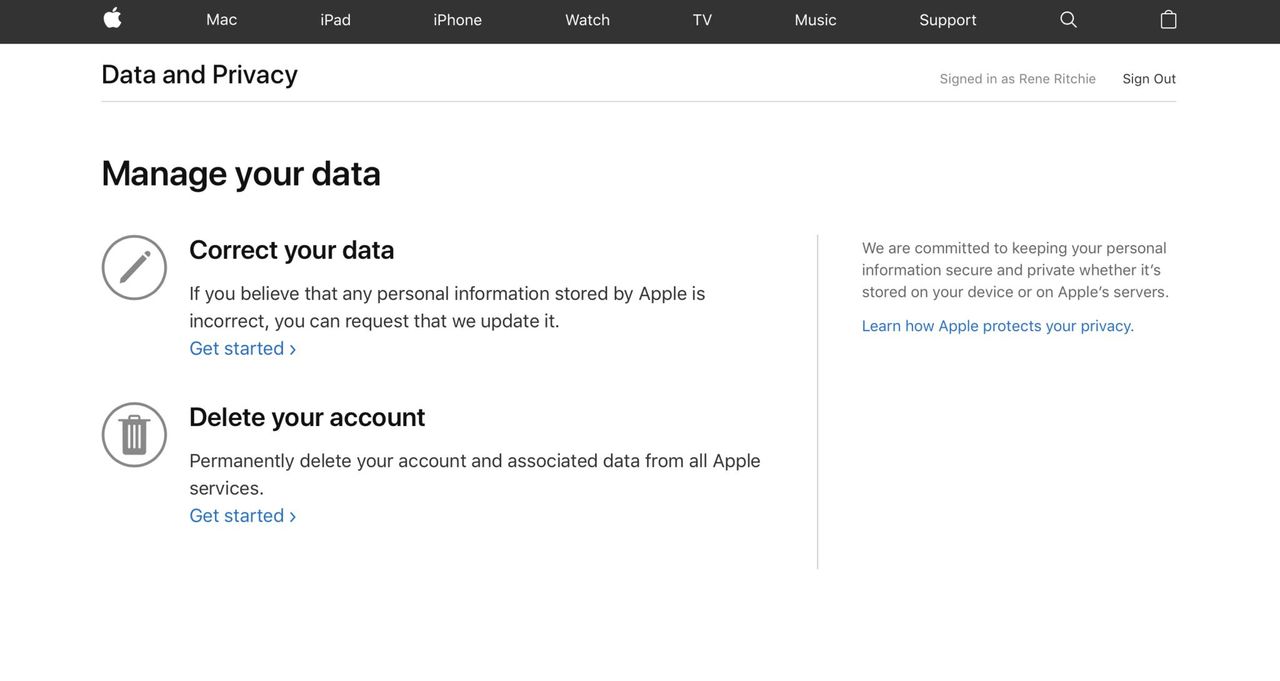Open the Watch menu item

tap(587, 20)
